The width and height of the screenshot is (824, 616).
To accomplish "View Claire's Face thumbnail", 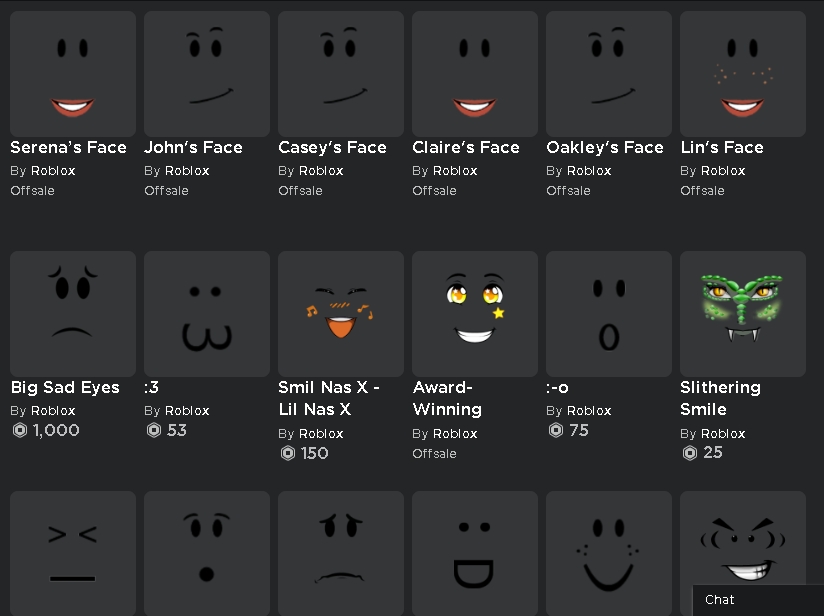I will point(475,74).
